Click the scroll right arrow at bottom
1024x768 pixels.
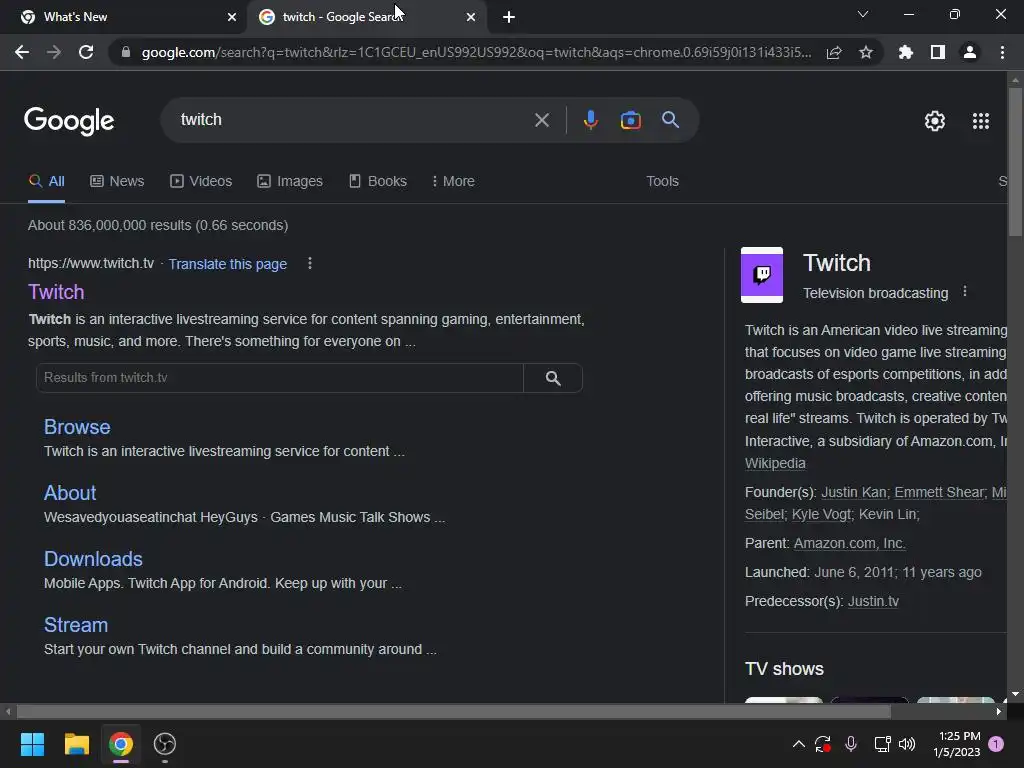[999, 711]
